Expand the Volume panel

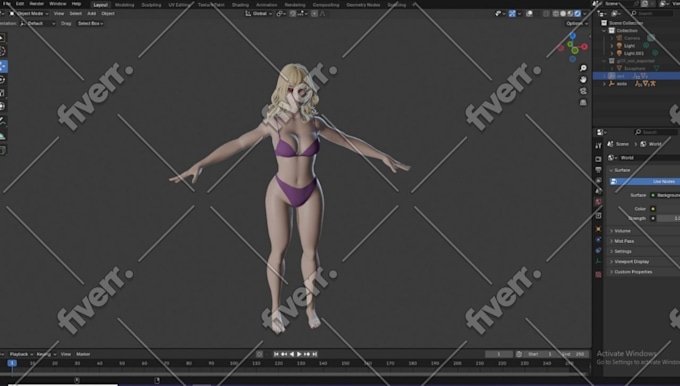point(621,231)
